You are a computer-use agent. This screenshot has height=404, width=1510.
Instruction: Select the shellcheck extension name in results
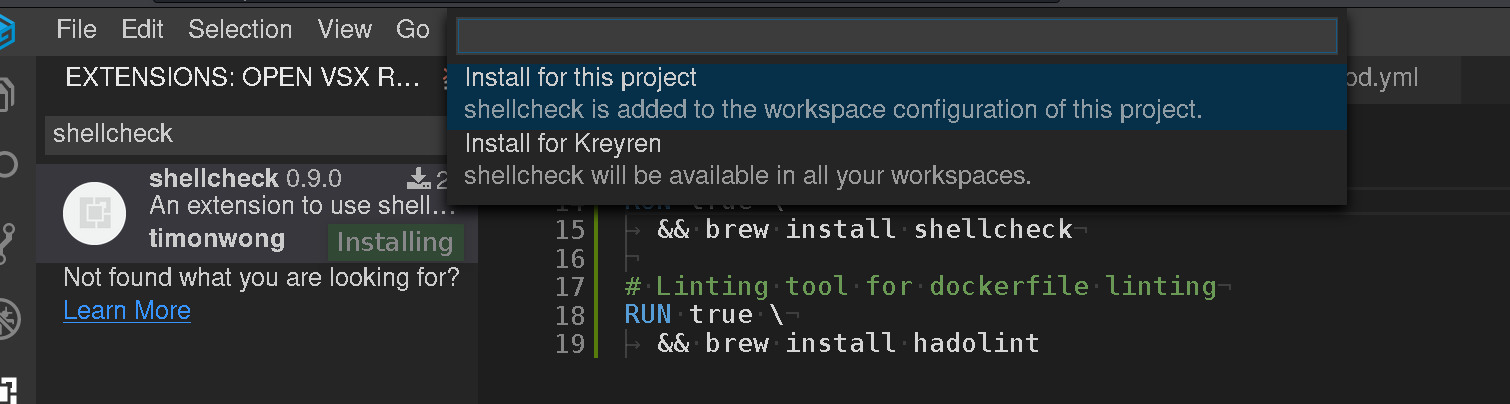[213, 179]
